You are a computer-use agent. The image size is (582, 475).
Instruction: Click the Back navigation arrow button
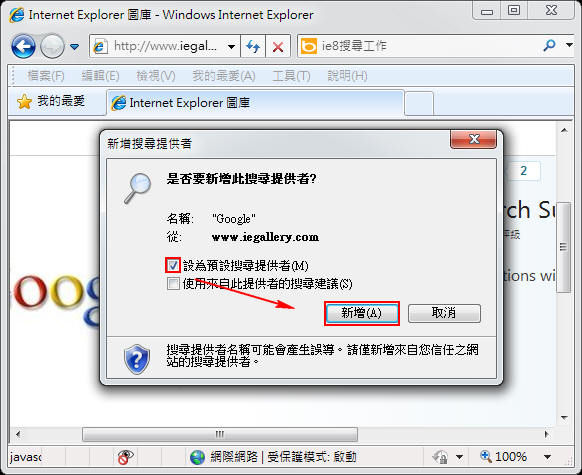pyautogui.click(x=23, y=46)
